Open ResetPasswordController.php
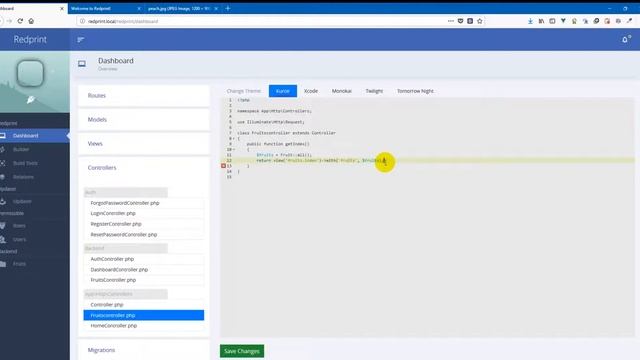 (x=144, y=235)
